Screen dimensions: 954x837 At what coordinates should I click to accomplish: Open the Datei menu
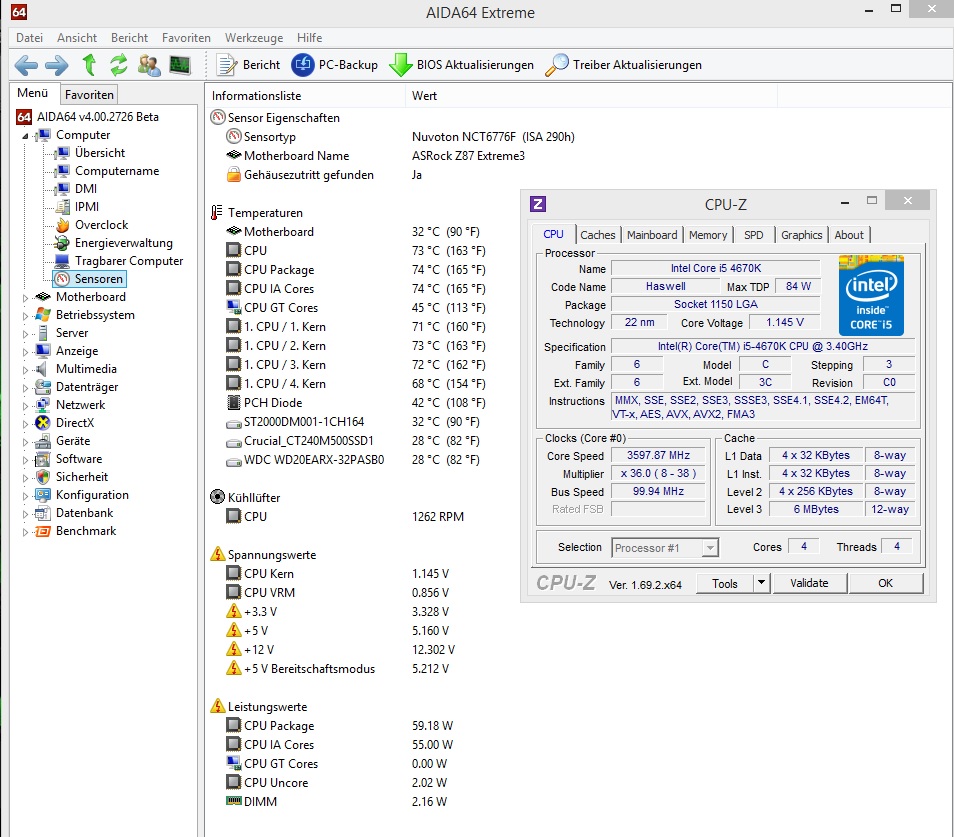pos(29,38)
